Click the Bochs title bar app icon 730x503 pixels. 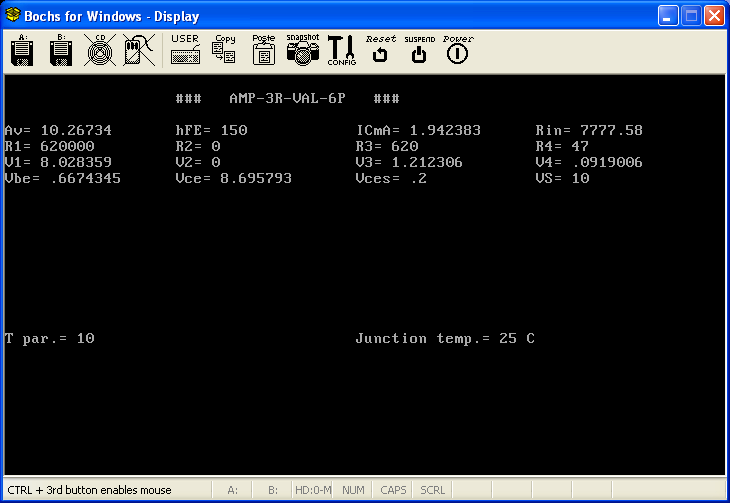[13, 15]
